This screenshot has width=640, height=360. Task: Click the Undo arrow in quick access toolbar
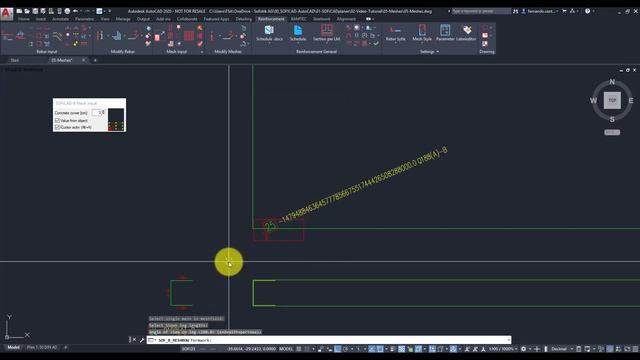[x=76, y=11]
